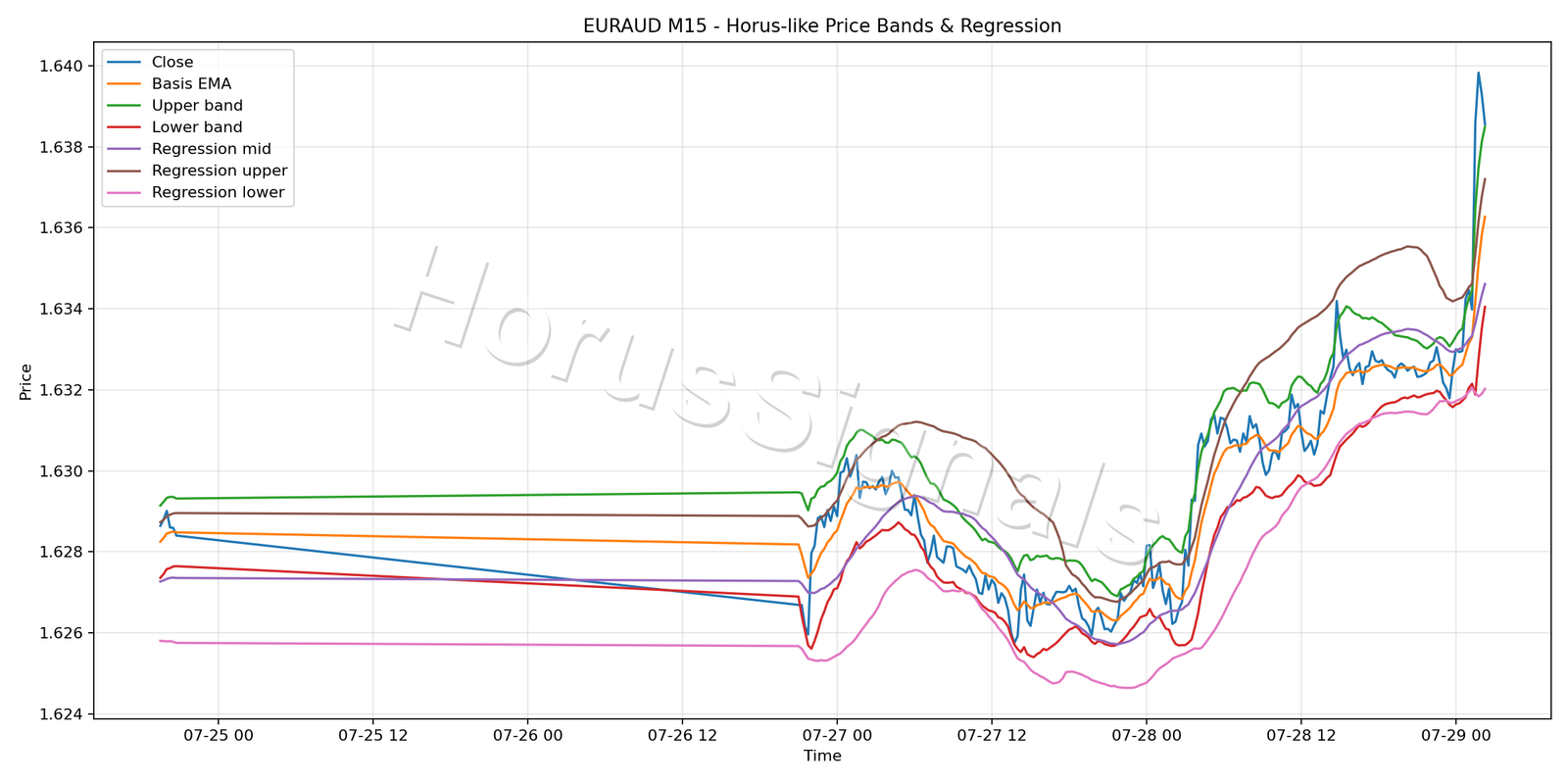Select the 'Basis EMA' legend entry
This screenshot has width=1568, height=784.
[x=170, y=84]
